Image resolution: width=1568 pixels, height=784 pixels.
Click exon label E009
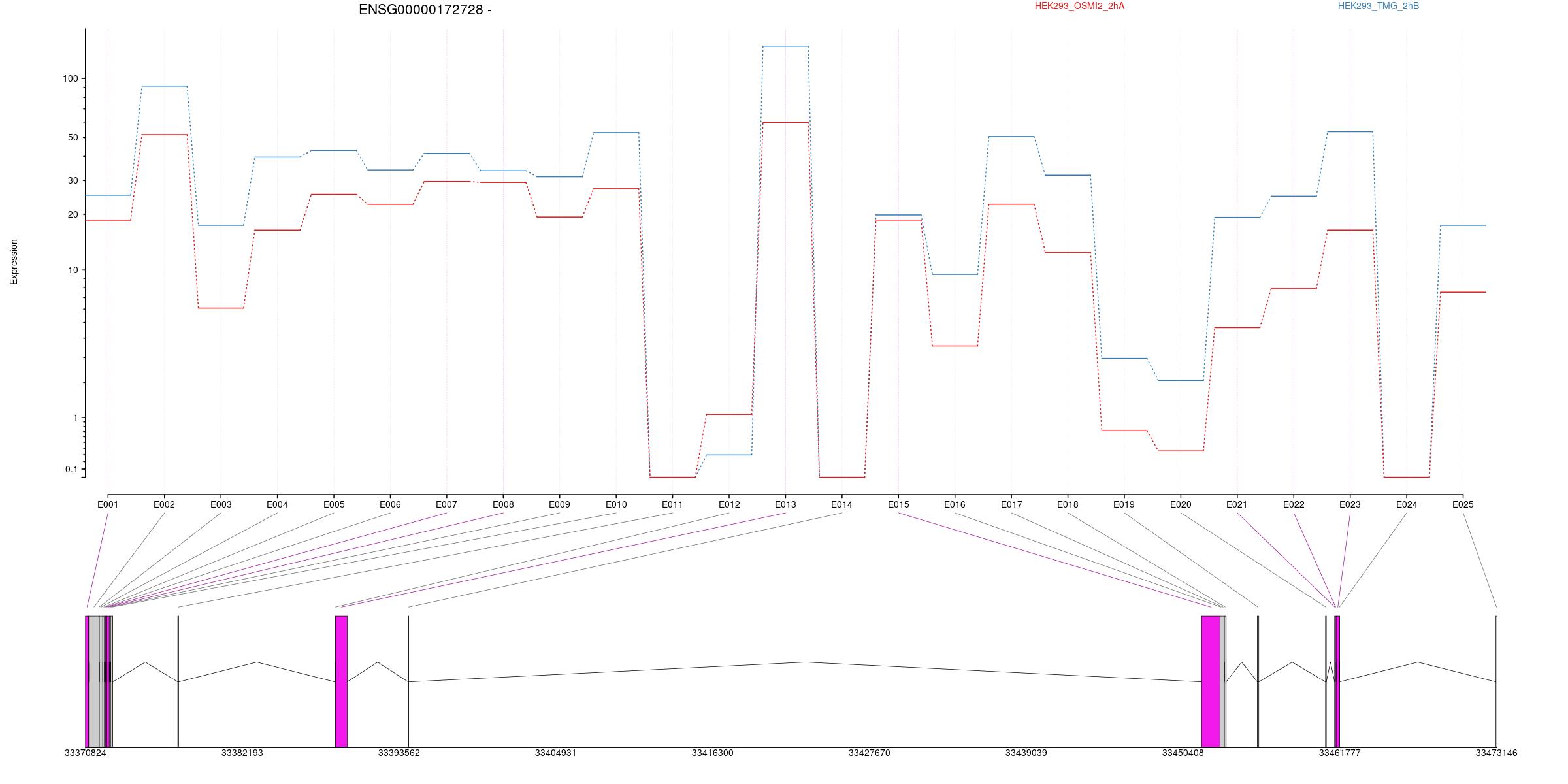(559, 504)
